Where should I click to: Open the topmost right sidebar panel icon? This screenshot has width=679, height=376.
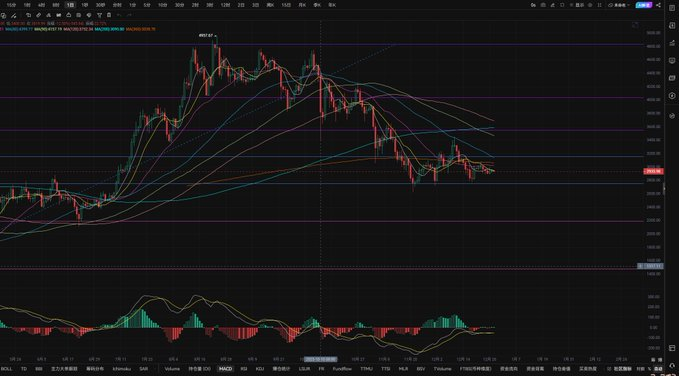pyautogui.click(x=672, y=8)
